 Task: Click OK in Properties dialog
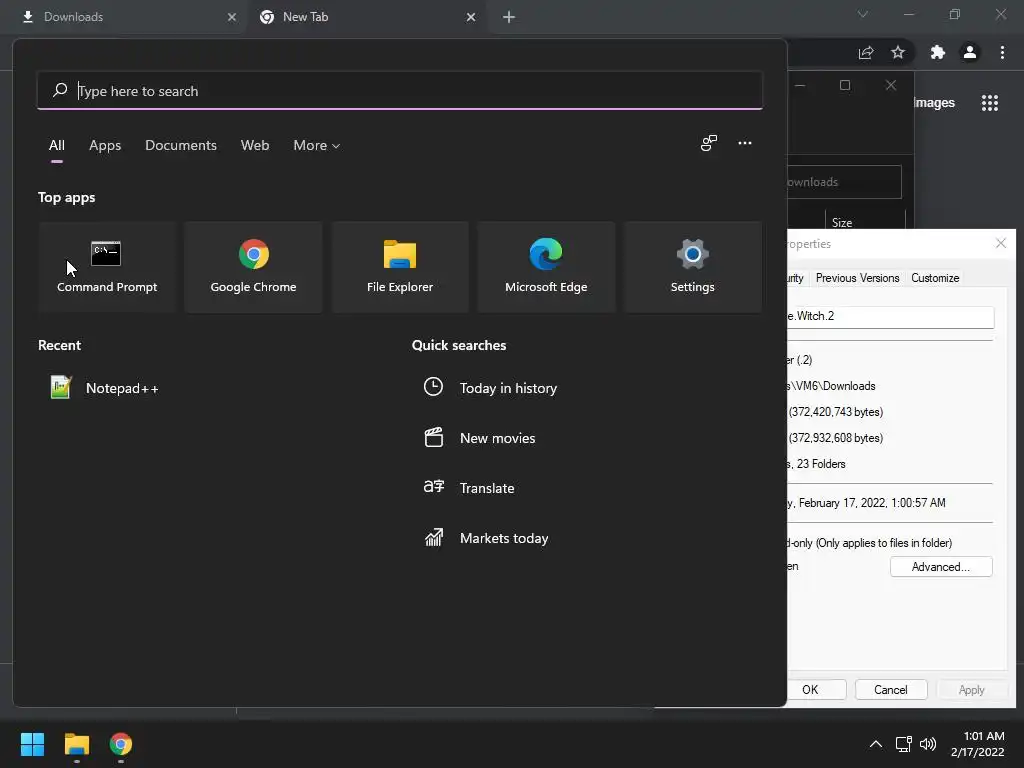(816, 690)
